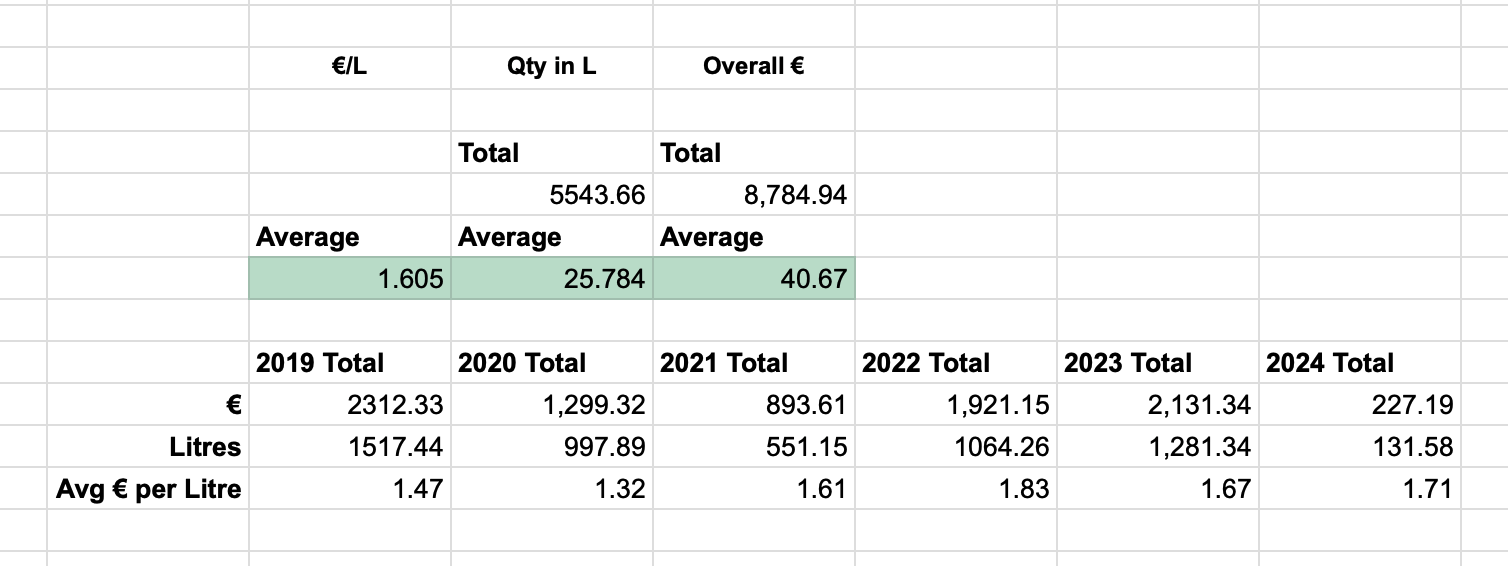Screen dimensions: 1508x566
Task: Click the 2019 euro value 2312.33
Action: coord(349,405)
